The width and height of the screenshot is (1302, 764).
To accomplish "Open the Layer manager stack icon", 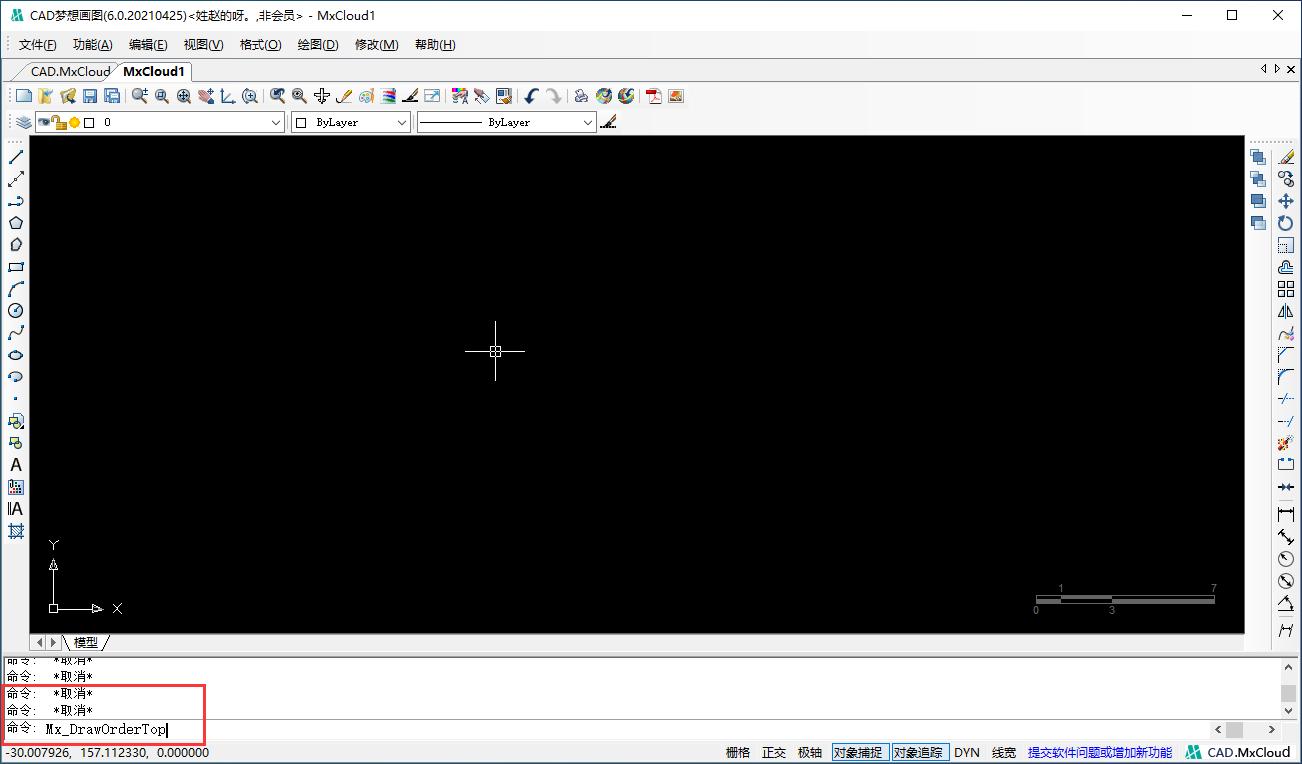I will point(24,122).
